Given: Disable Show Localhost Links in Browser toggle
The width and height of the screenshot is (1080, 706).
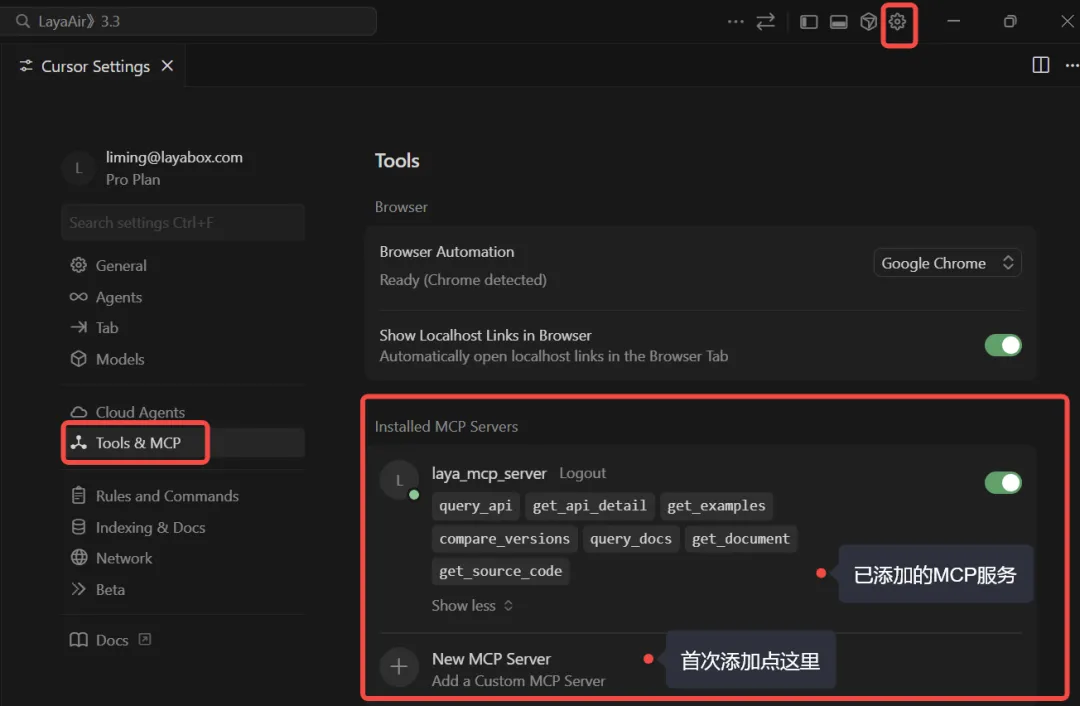Looking at the screenshot, I should click(x=1003, y=345).
